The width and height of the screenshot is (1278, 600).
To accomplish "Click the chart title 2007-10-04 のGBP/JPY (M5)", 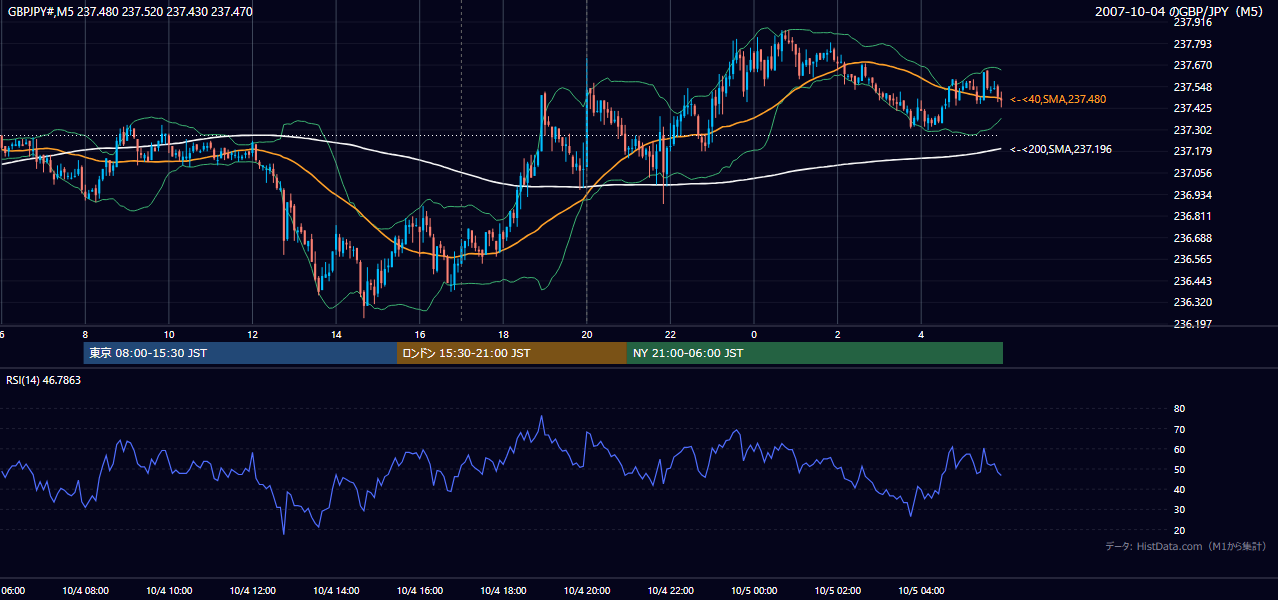I will 1178,11.
